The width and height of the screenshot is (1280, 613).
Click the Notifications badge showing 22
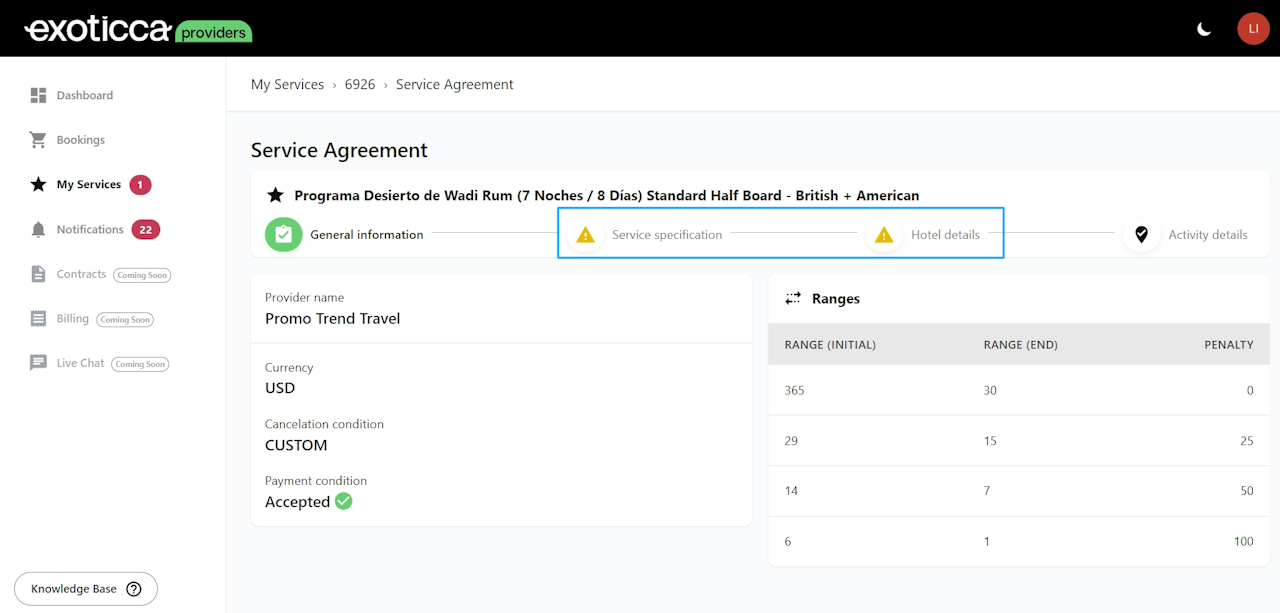click(x=146, y=230)
